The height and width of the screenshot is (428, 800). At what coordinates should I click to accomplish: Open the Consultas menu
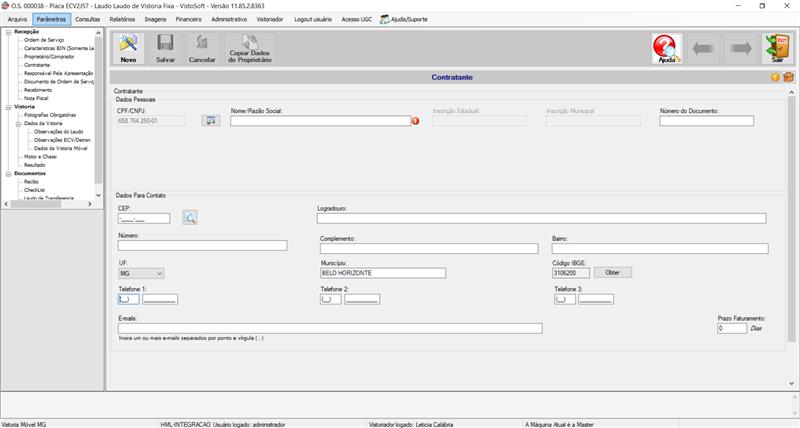88,19
